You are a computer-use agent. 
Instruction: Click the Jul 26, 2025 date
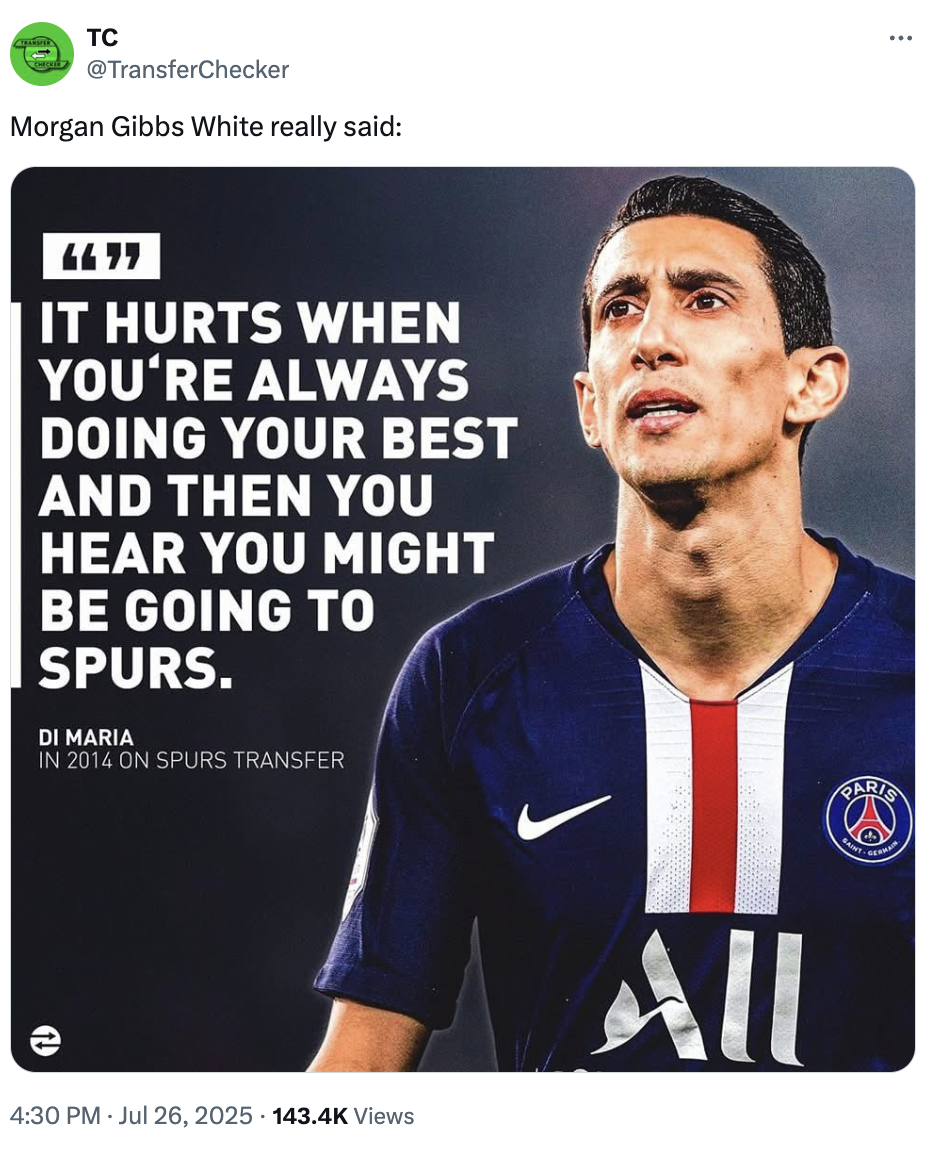(x=185, y=1115)
